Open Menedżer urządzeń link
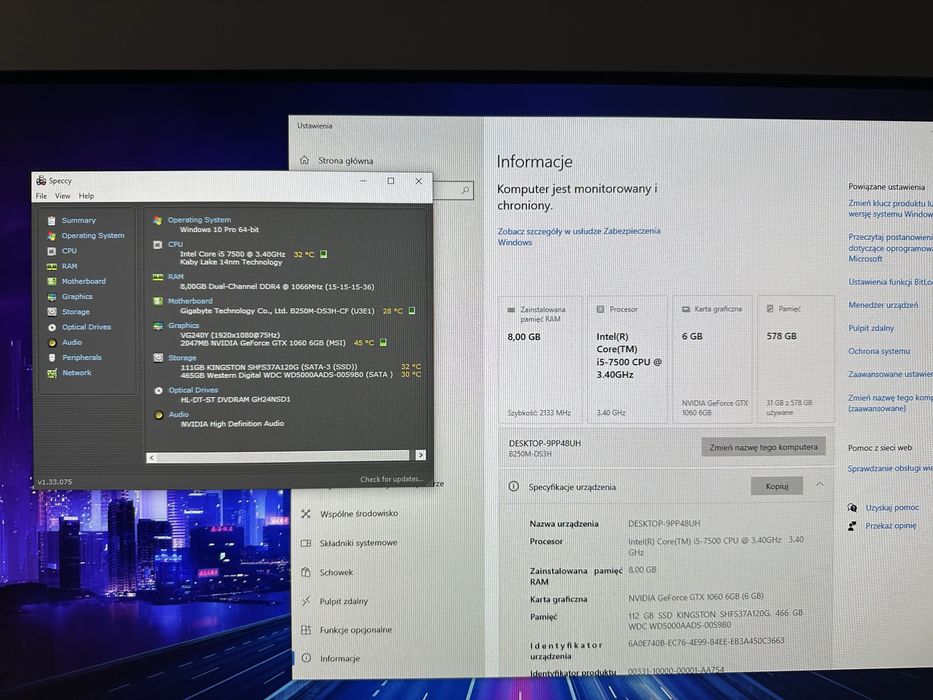Viewport: 933px width, 700px height. point(883,305)
